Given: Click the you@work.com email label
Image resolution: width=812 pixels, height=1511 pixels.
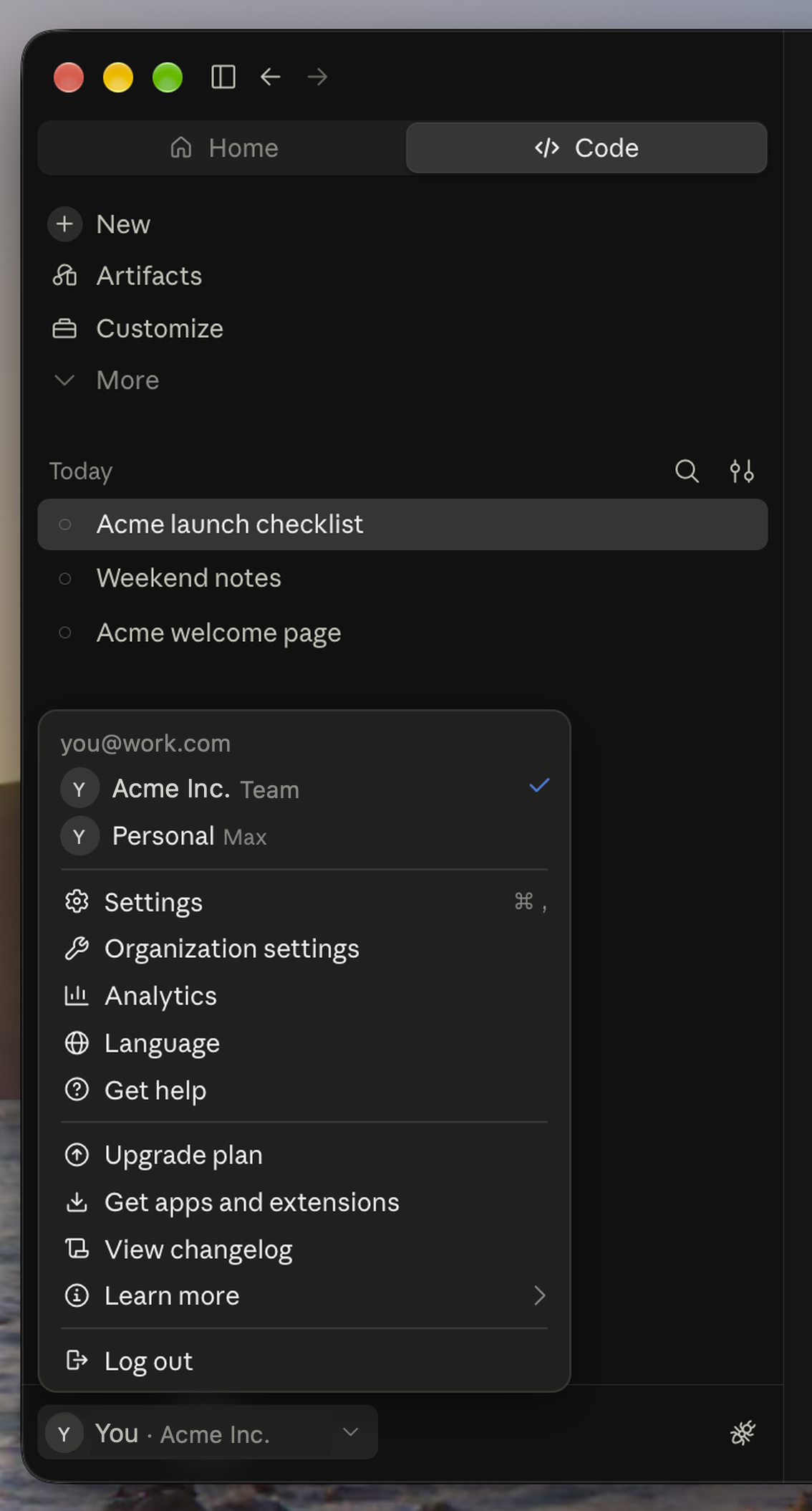Looking at the screenshot, I should point(145,744).
